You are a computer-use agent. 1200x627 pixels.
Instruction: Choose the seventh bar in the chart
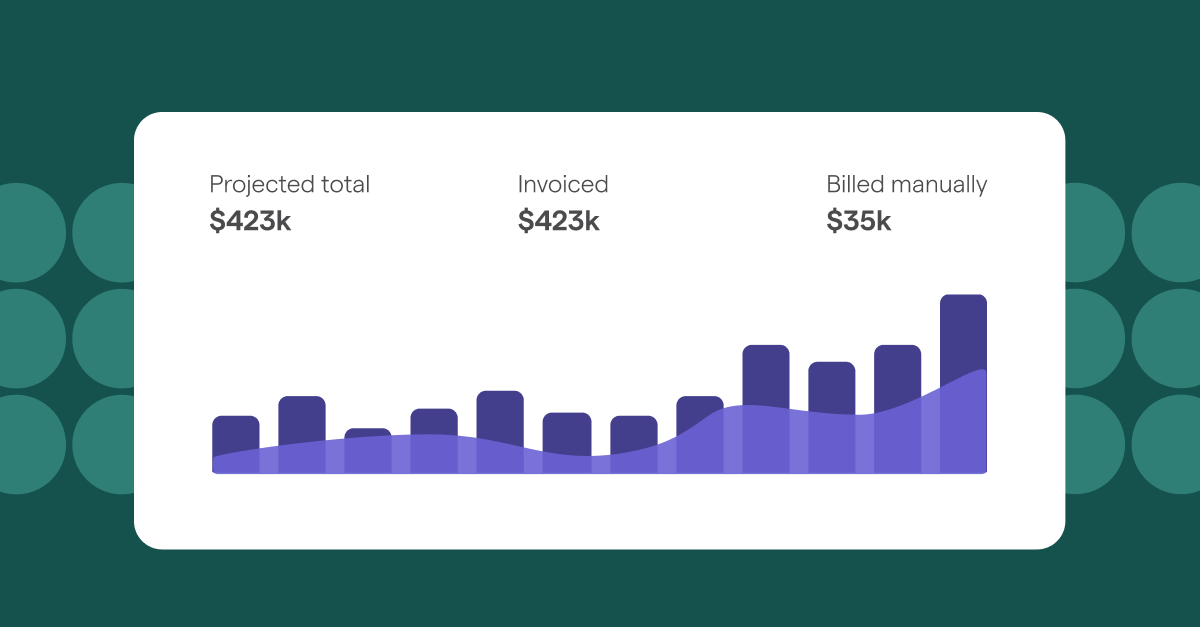pos(634,432)
